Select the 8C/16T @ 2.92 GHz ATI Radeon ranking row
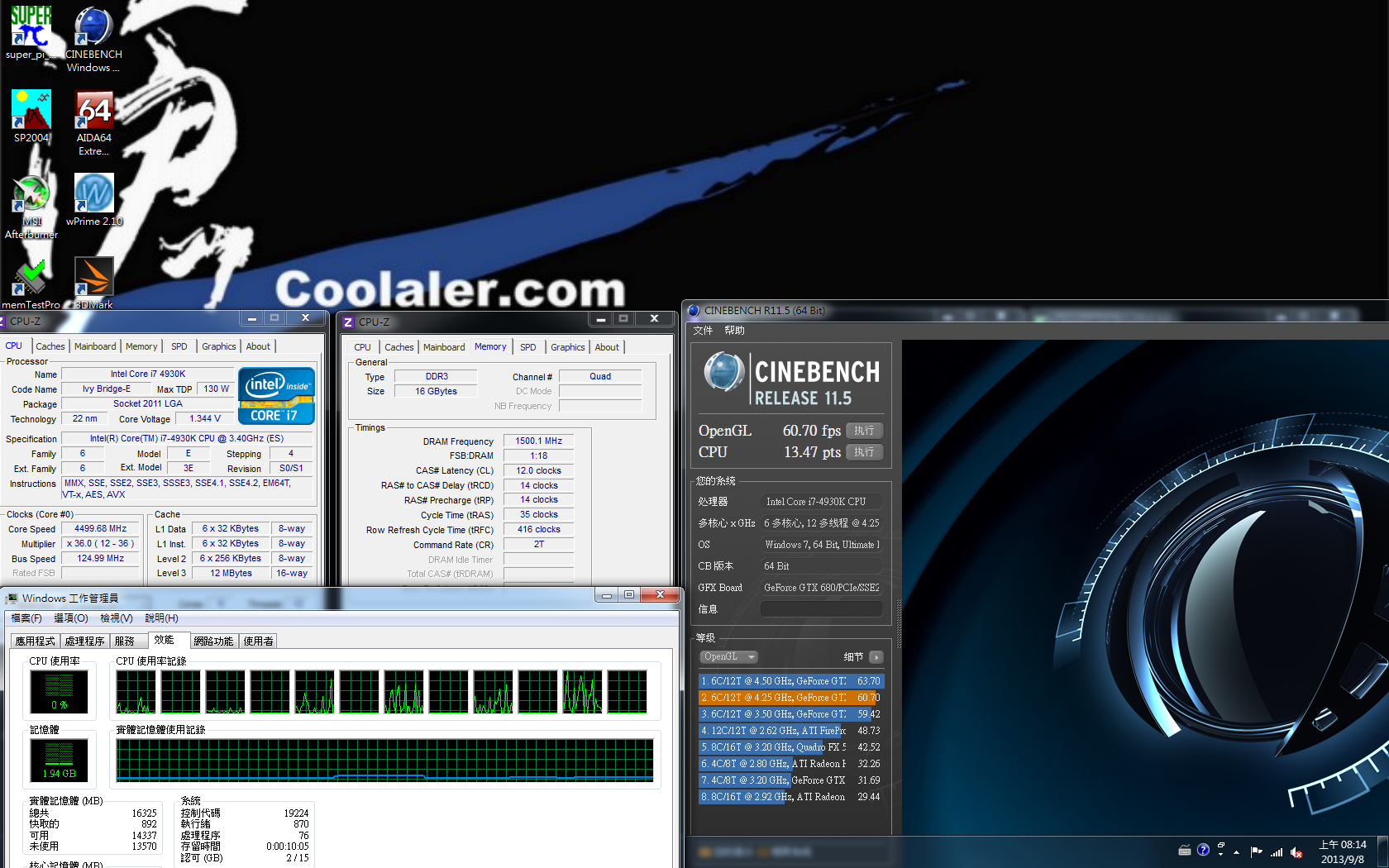Screen dimensions: 1389x868 click(791, 797)
